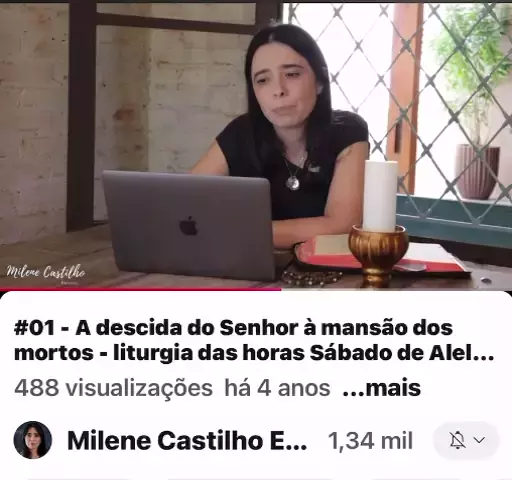Expand description via "...mais" link
Screen dimensions: 512x480
[x=382, y=388]
